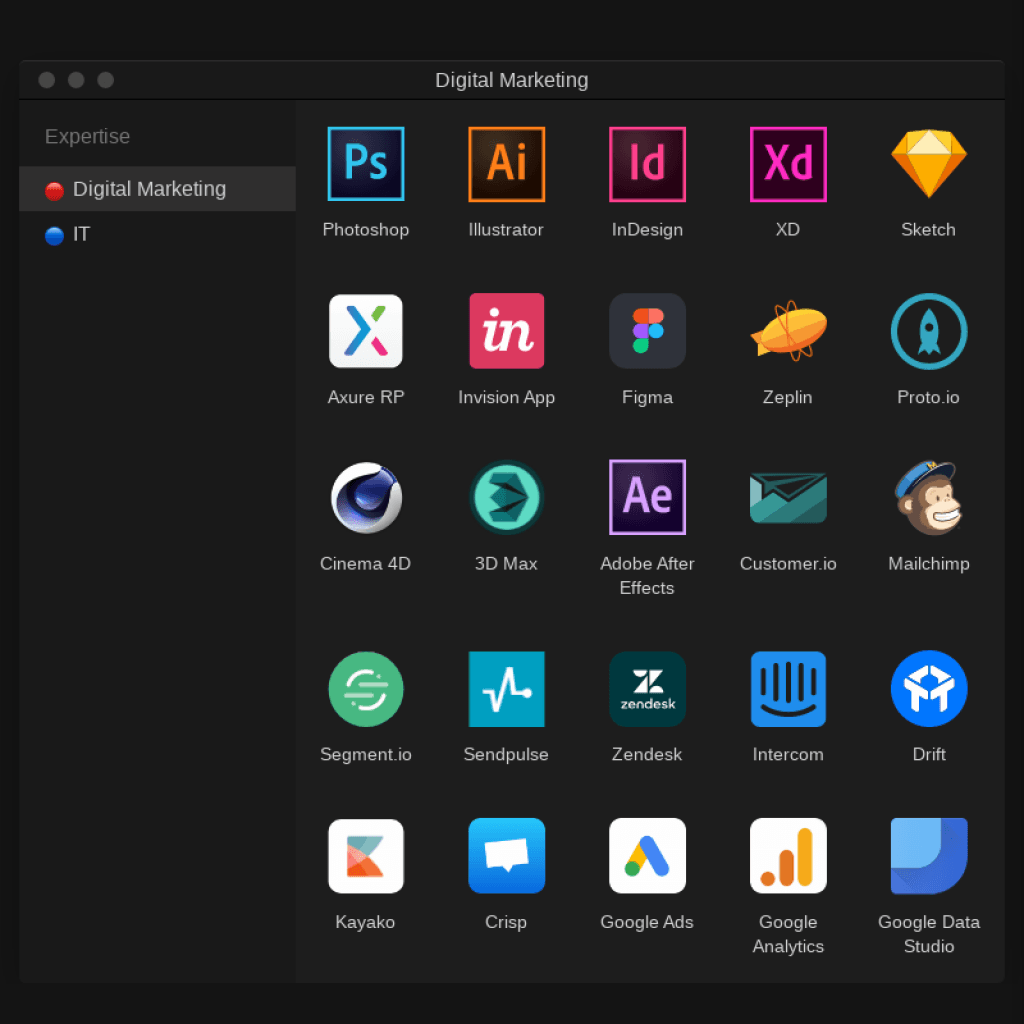The height and width of the screenshot is (1024, 1024).
Task: Click the Kayako label text
Action: pos(365,922)
